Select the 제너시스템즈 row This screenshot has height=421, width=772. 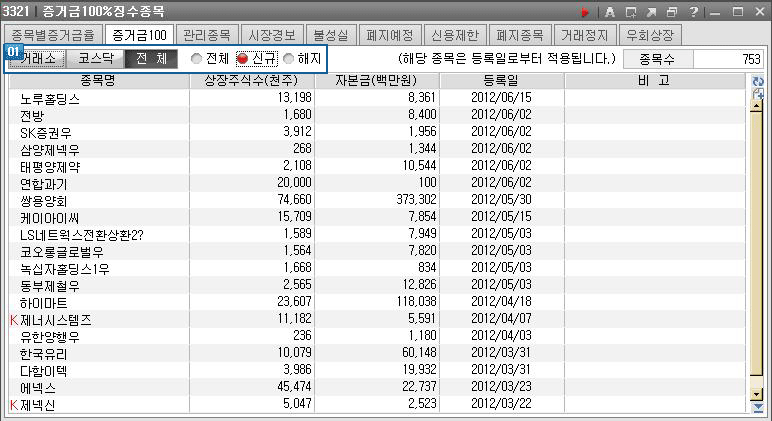coord(377,319)
